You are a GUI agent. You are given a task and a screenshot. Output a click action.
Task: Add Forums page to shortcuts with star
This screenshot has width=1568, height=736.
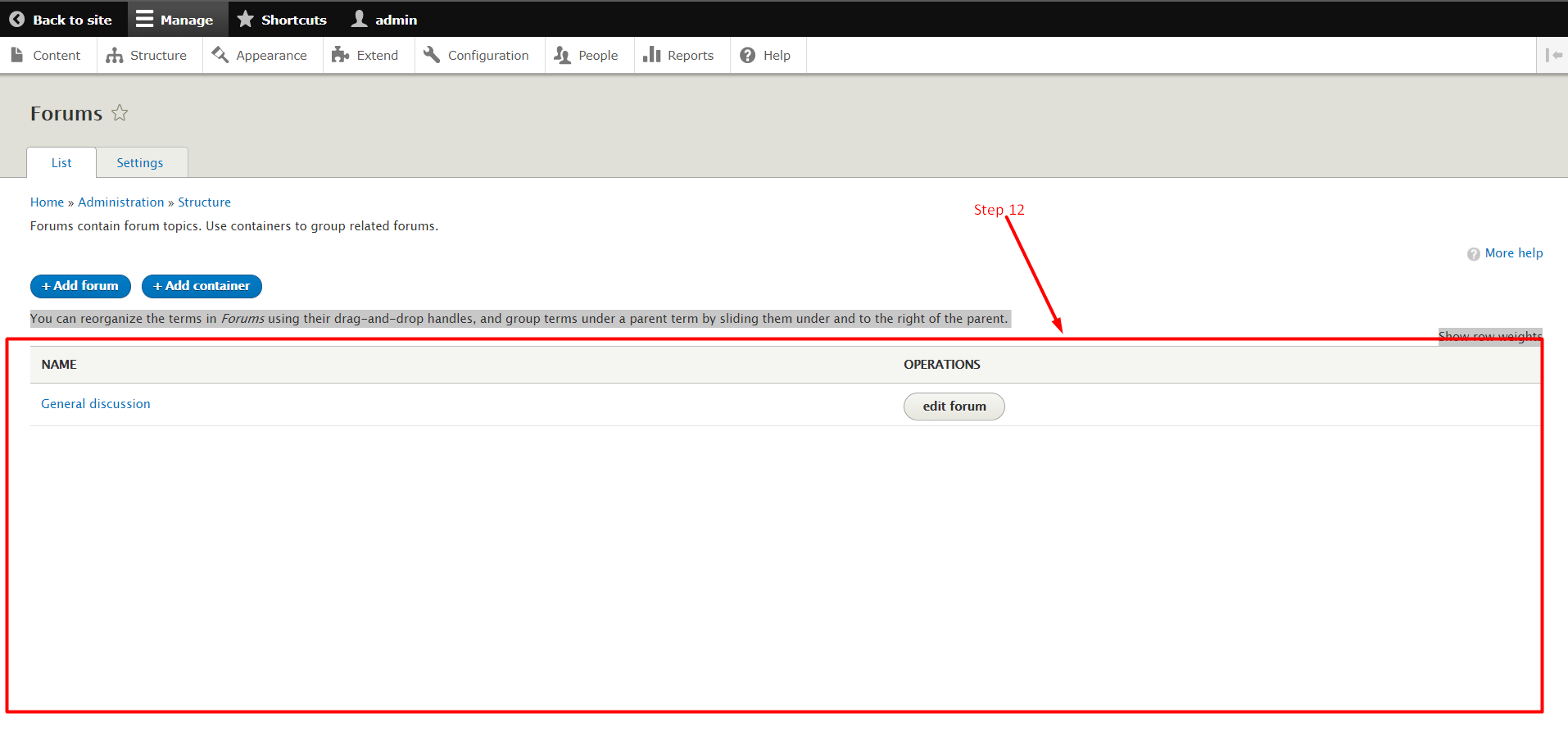pyautogui.click(x=120, y=113)
